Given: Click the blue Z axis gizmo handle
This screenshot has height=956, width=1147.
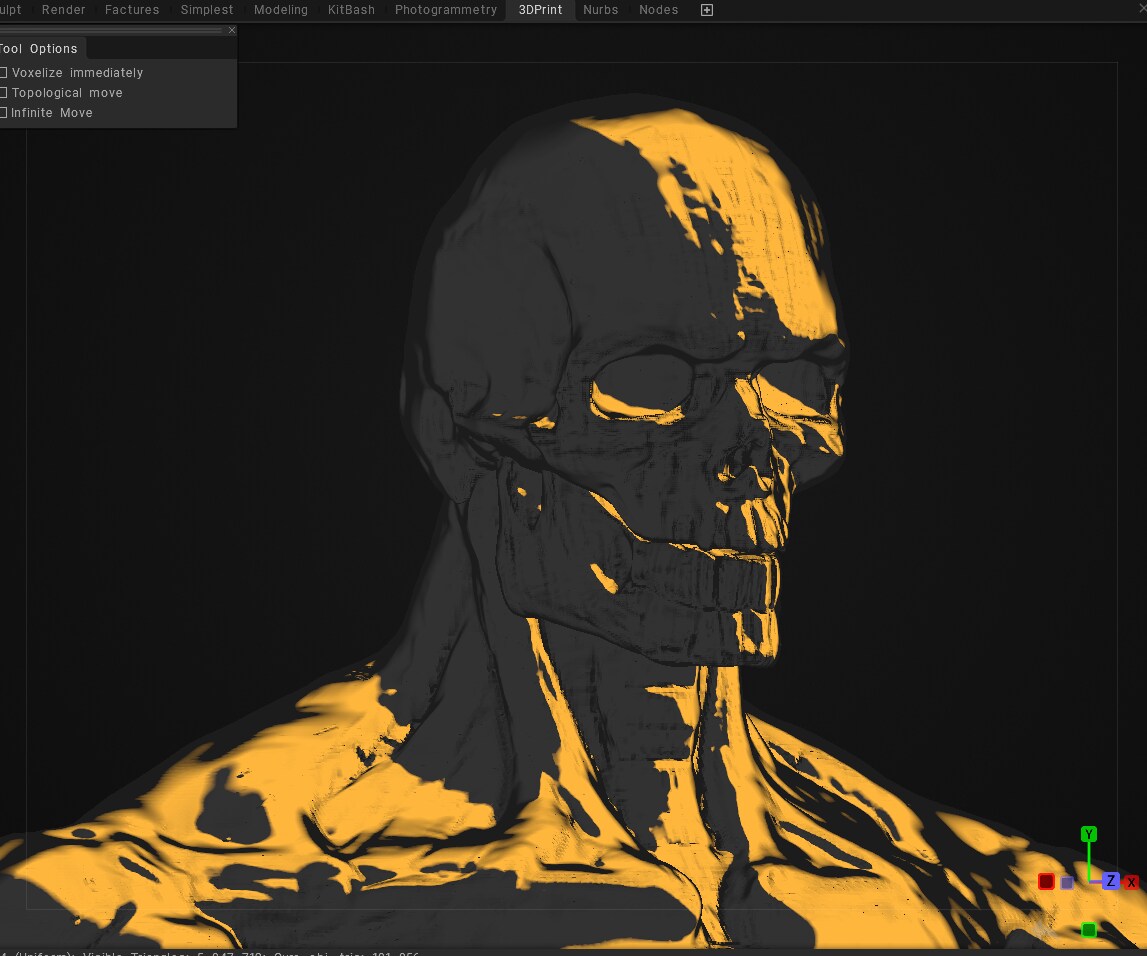Looking at the screenshot, I should (x=1110, y=881).
